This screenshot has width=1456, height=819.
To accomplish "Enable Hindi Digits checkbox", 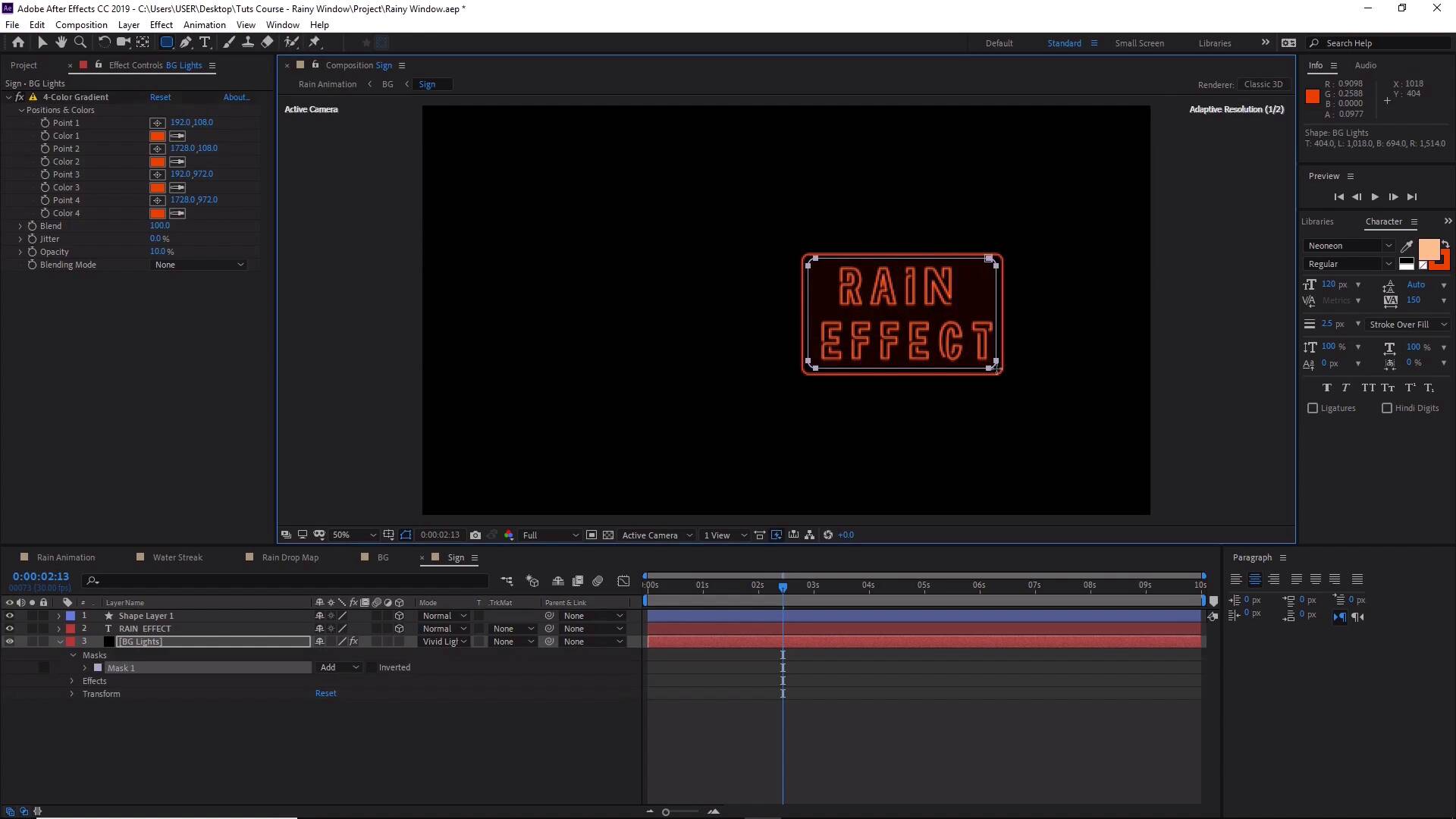I will coord(1387,408).
